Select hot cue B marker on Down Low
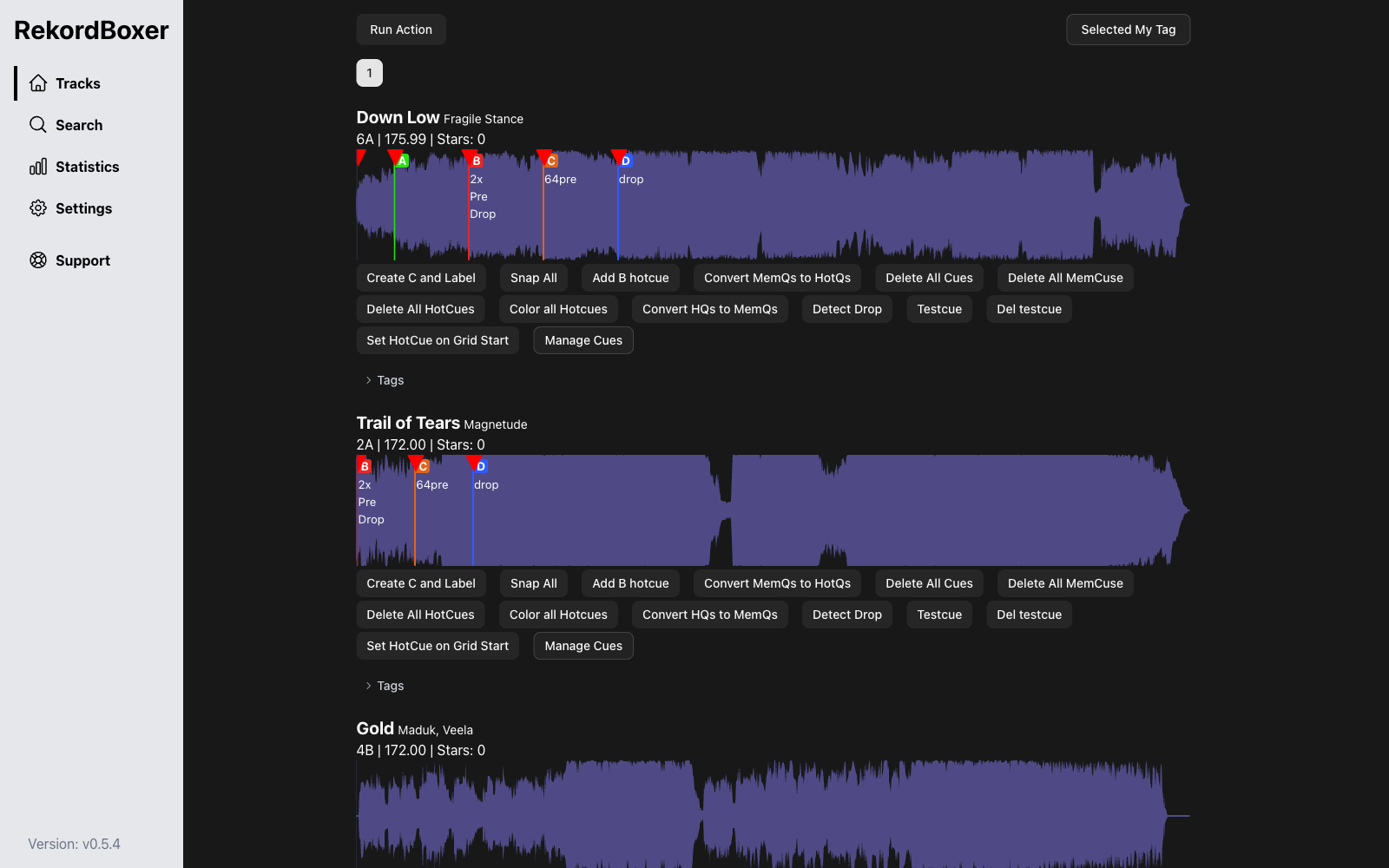The width and height of the screenshot is (1389, 868). (477, 161)
